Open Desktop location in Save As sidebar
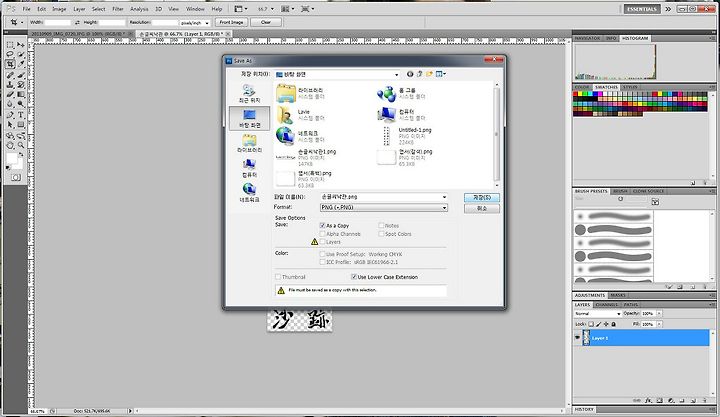 pyautogui.click(x=249, y=118)
